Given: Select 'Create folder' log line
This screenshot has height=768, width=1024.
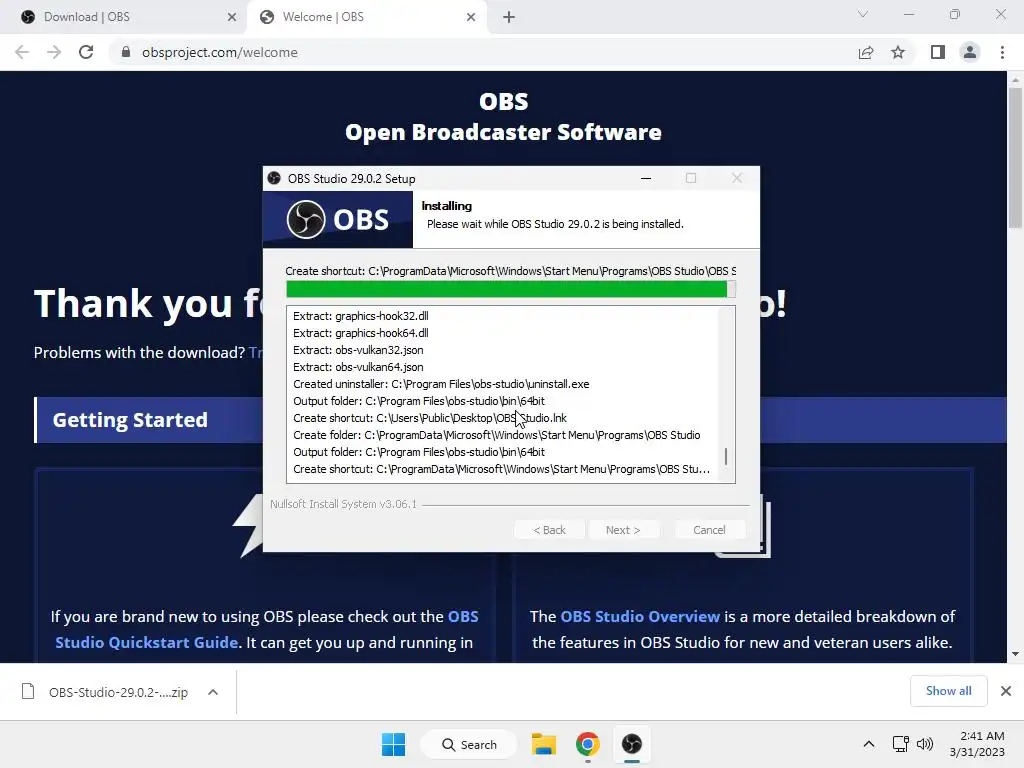Looking at the screenshot, I should tap(496, 435).
